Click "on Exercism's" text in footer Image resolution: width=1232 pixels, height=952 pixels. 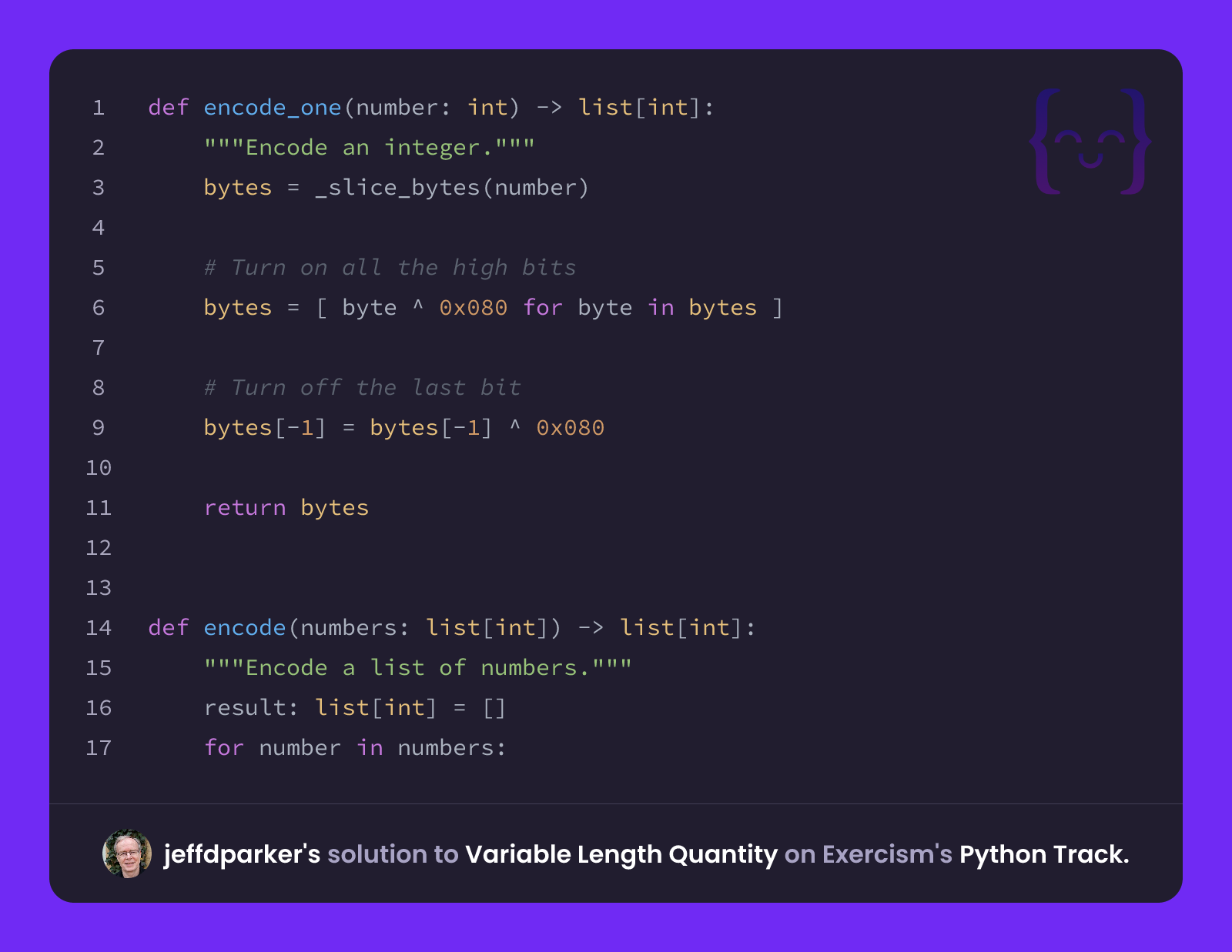[x=869, y=854]
